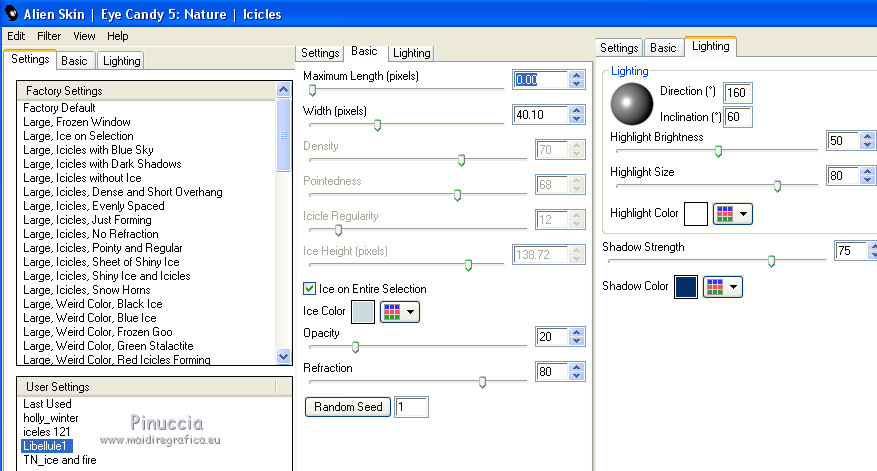877x471 pixels.
Task: Select Large, Frozen Window preset
Action: pos(77,122)
